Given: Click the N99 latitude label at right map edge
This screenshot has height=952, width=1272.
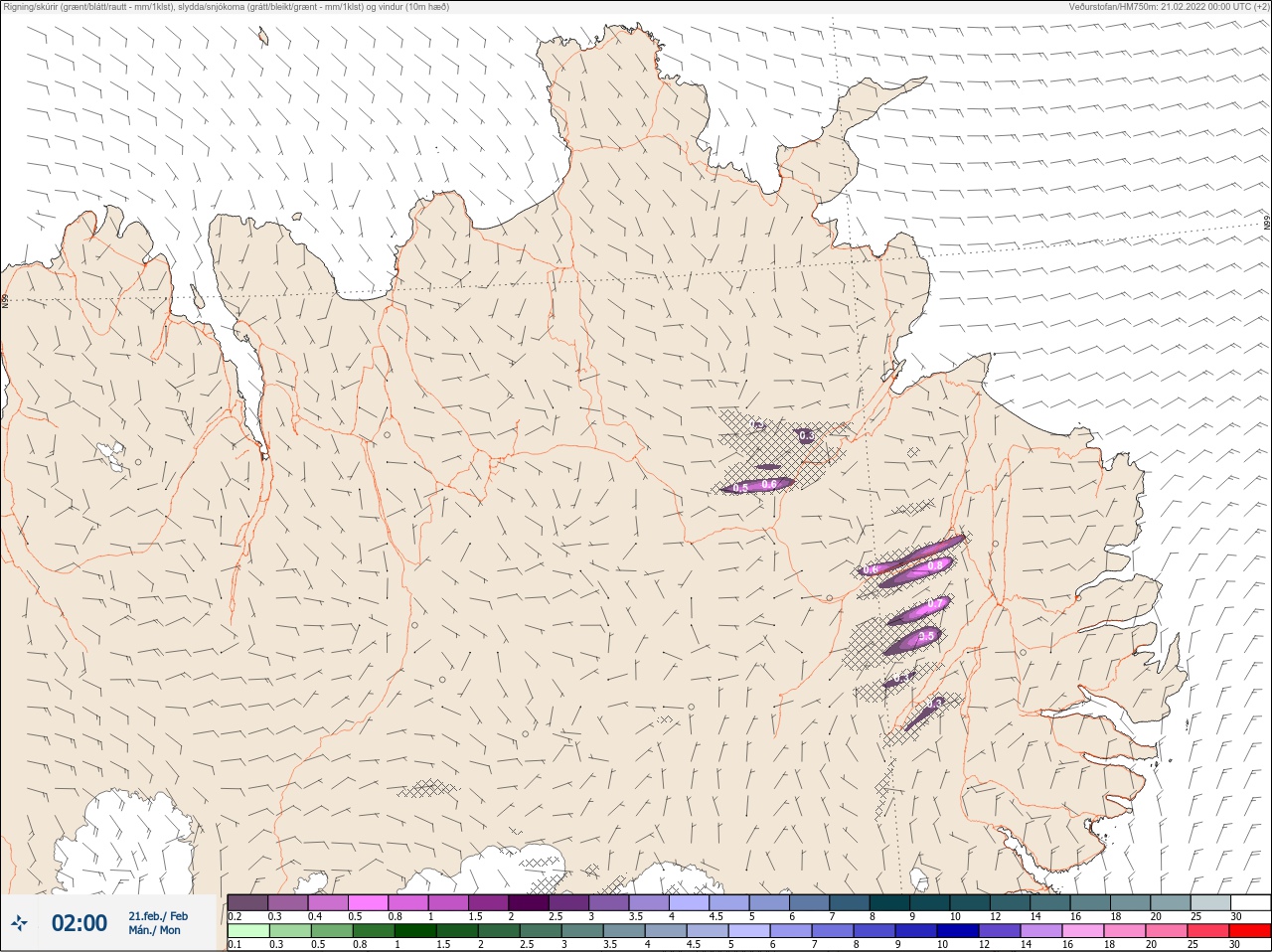Looking at the screenshot, I should (x=1267, y=224).
